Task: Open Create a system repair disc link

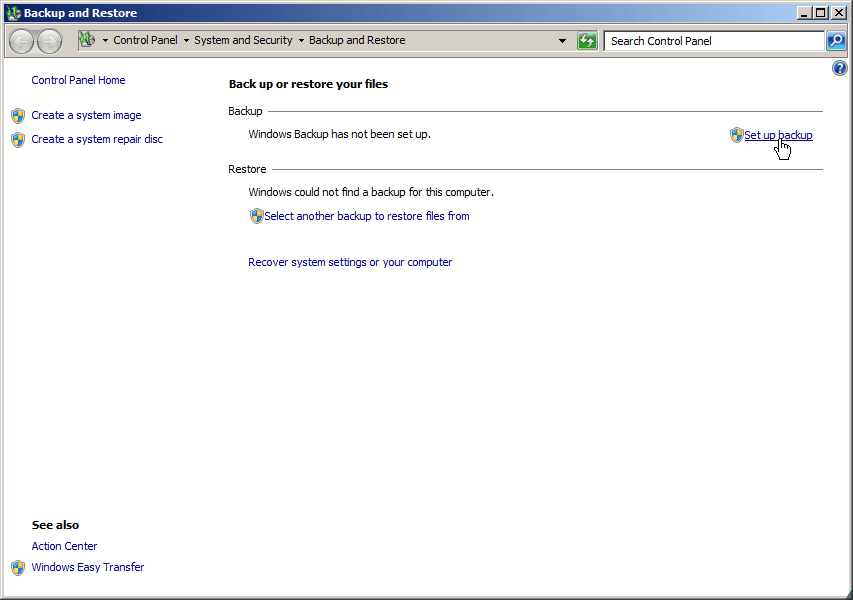Action: point(97,139)
